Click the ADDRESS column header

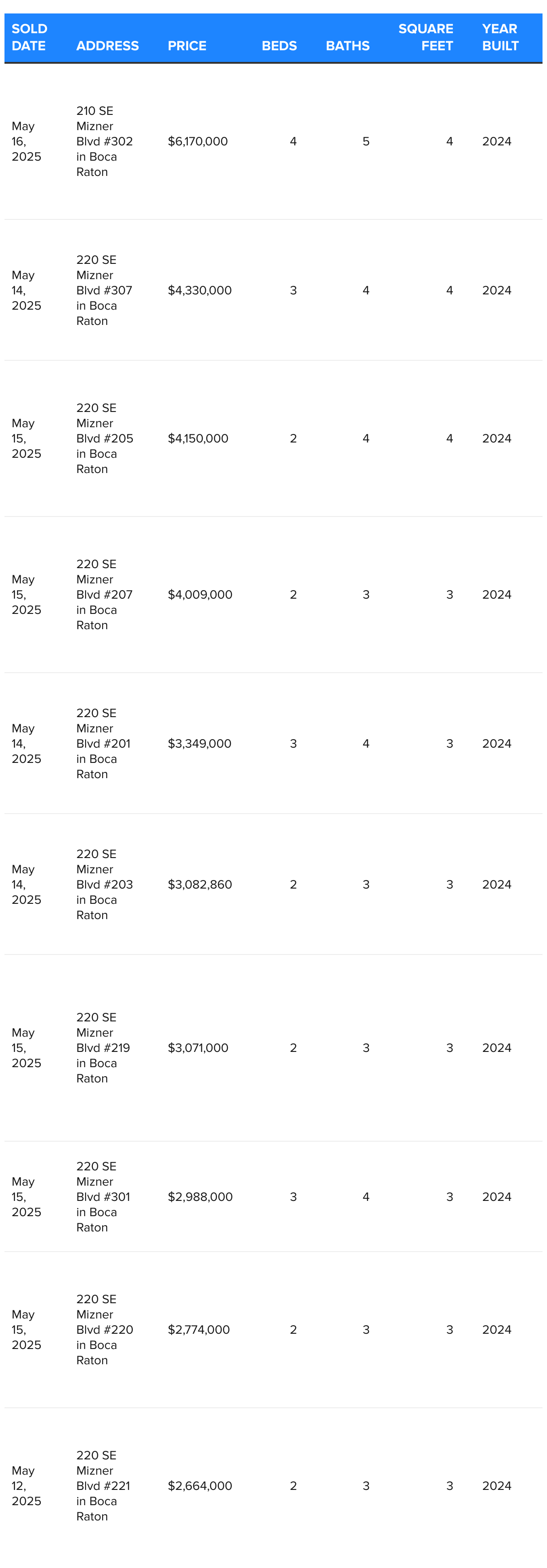tap(107, 46)
